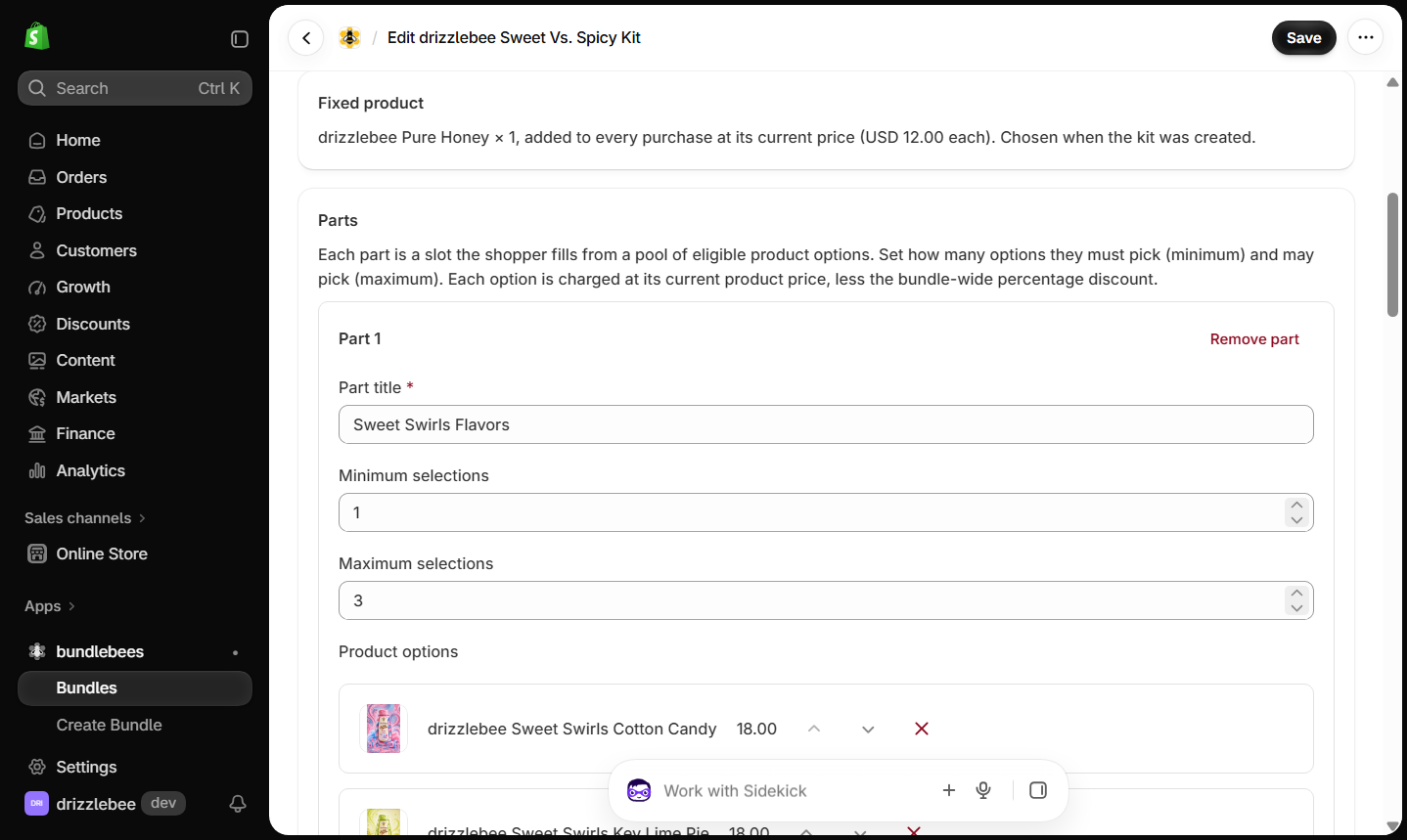Click the Shopify logo
Screen dimensions: 1407x840
pyautogui.click(x=37, y=38)
